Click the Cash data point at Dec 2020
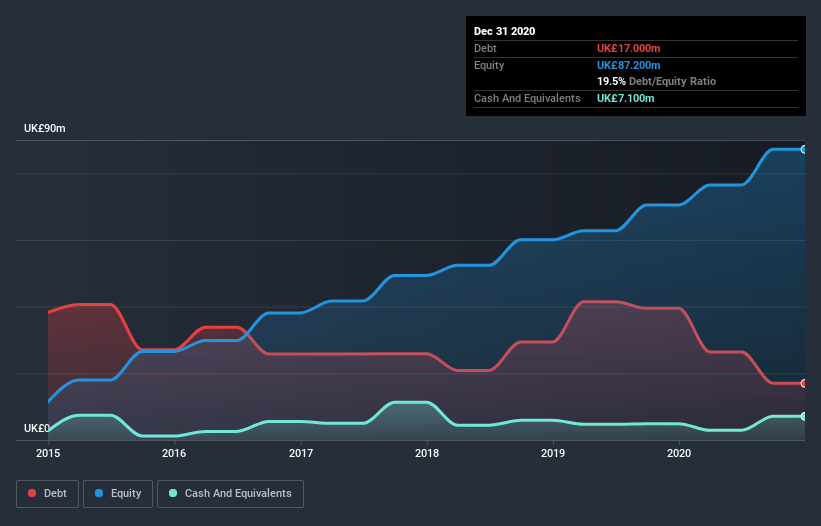 point(804,416)
